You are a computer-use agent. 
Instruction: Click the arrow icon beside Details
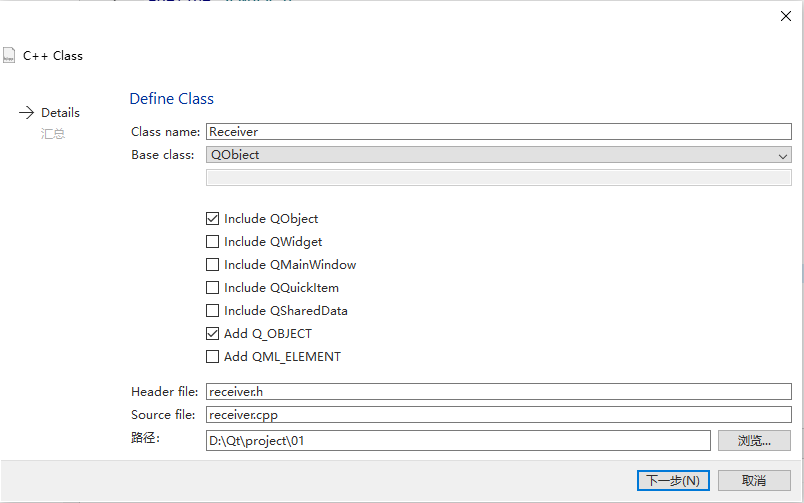26,112
